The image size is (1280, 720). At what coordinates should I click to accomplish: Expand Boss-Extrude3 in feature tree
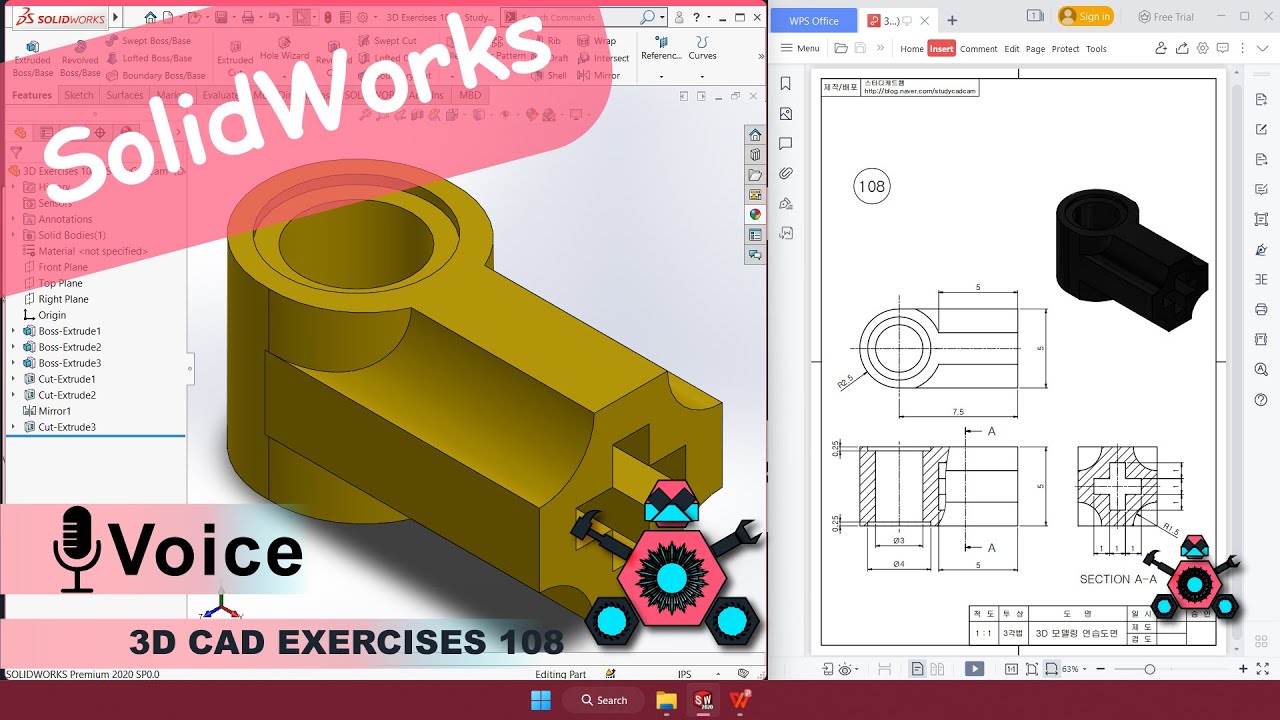14,363
